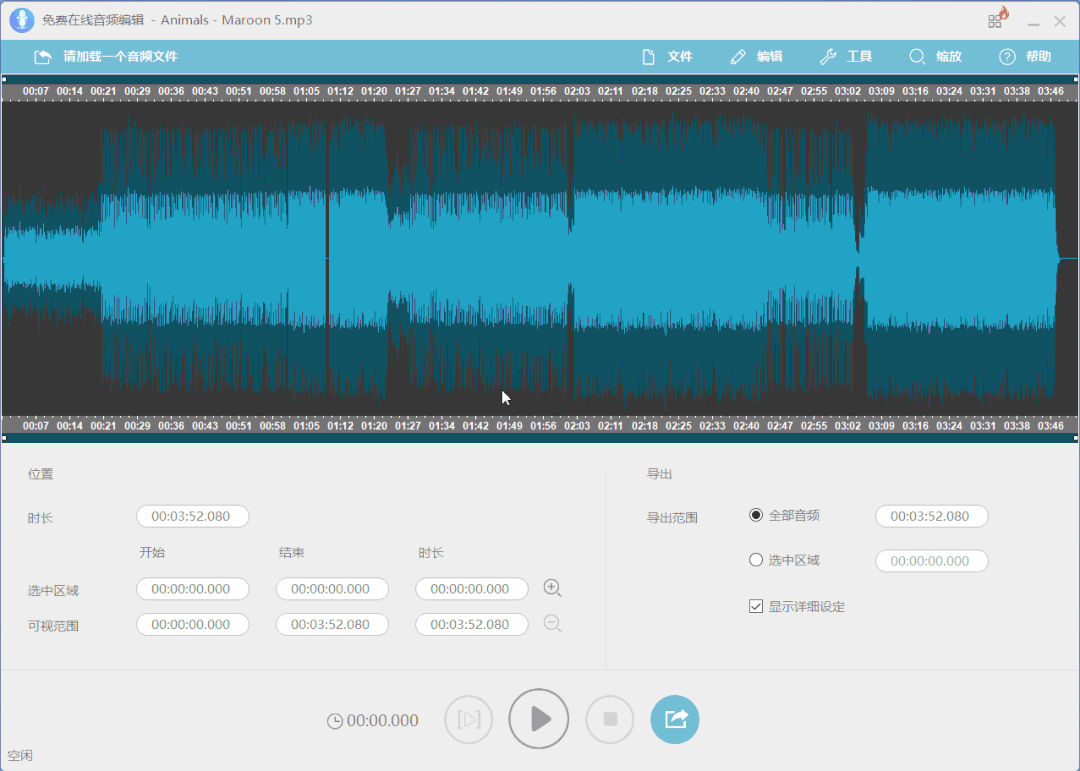Image resolution: width=1080 pixels, height=771 pixels.
Task: Open the 编辑 edit menu
Action: pos(756,56)
